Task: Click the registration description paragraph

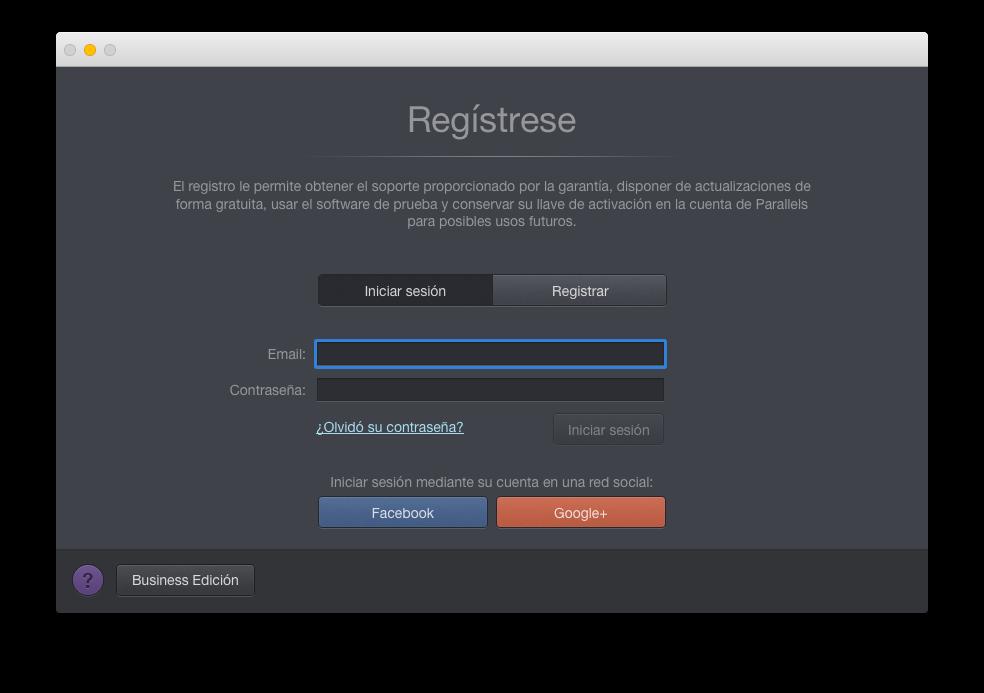Action: pos(491,204)
